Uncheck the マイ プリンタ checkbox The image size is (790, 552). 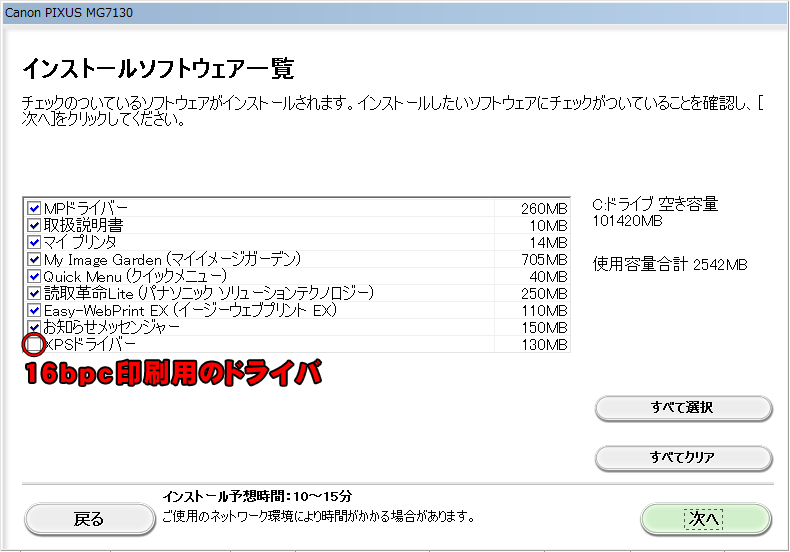34,242
